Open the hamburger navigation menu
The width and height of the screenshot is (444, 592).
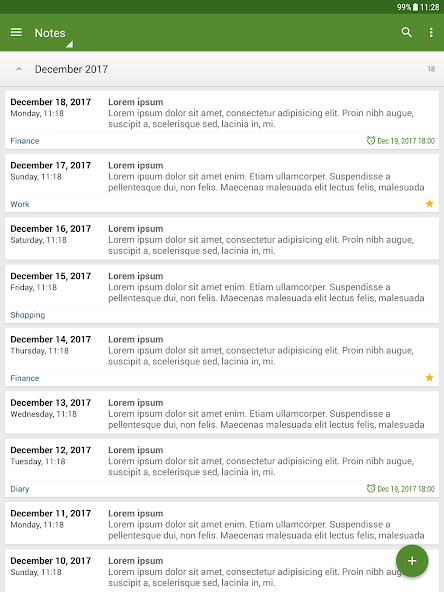tap(16, 32)
